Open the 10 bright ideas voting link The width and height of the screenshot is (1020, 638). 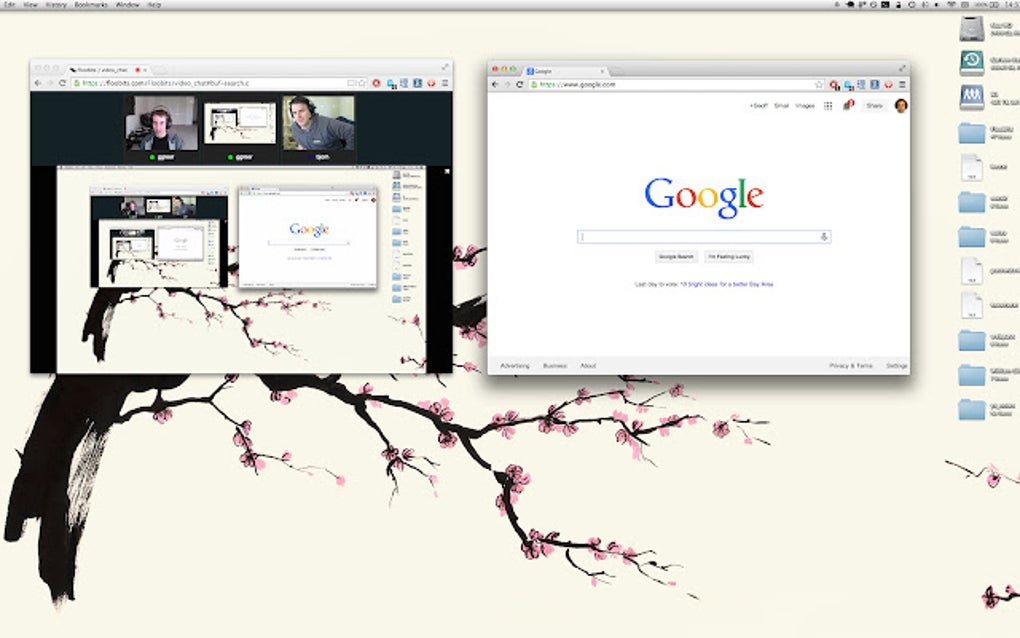pyautogui.click(x=726, y=284)
